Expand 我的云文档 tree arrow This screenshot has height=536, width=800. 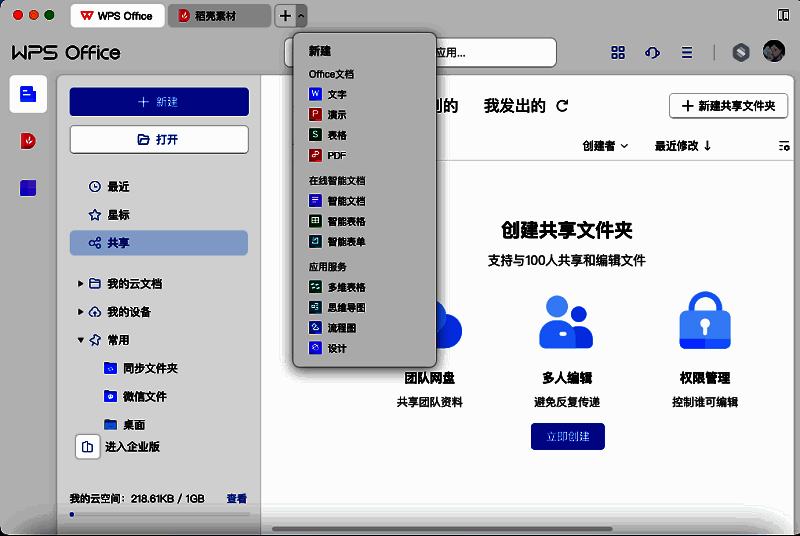coord(80,284)
